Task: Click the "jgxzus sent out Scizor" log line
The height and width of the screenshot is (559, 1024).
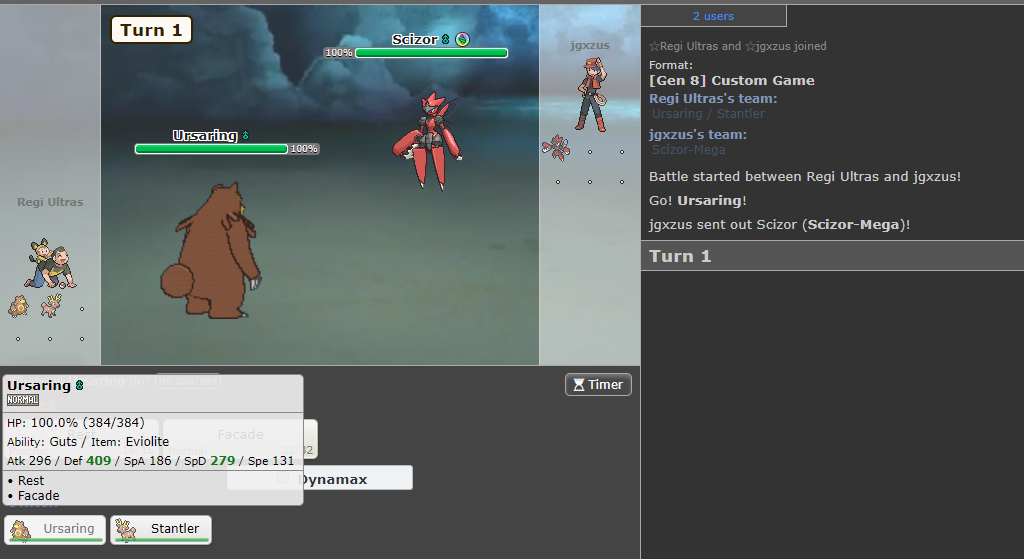Action: point(779,225)
